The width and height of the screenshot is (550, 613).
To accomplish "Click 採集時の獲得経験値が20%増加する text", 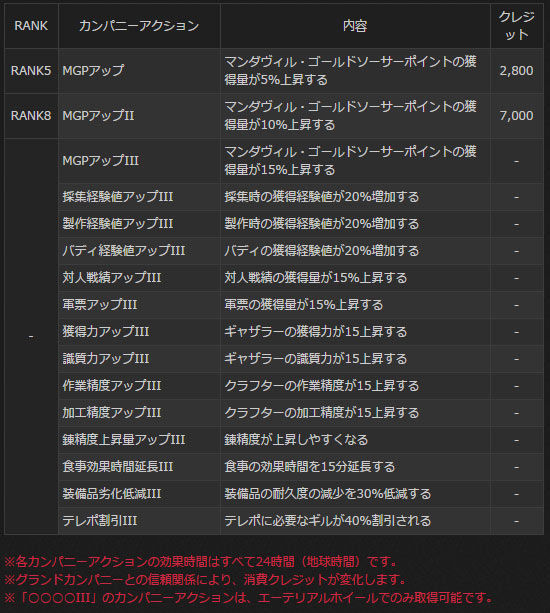I will click(x=322, y=197).
